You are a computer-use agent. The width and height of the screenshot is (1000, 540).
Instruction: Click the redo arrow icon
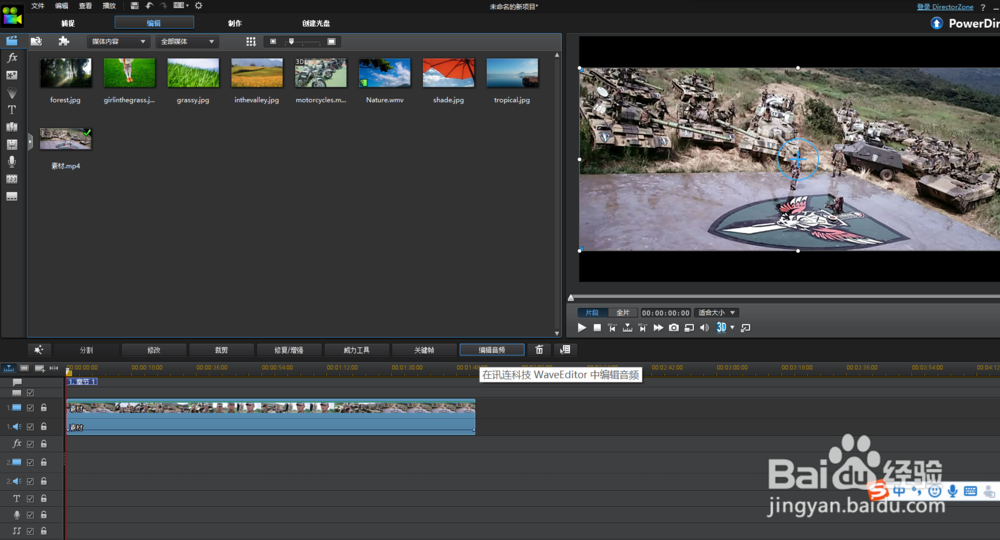pyautogui.click(x=164, y=6)
